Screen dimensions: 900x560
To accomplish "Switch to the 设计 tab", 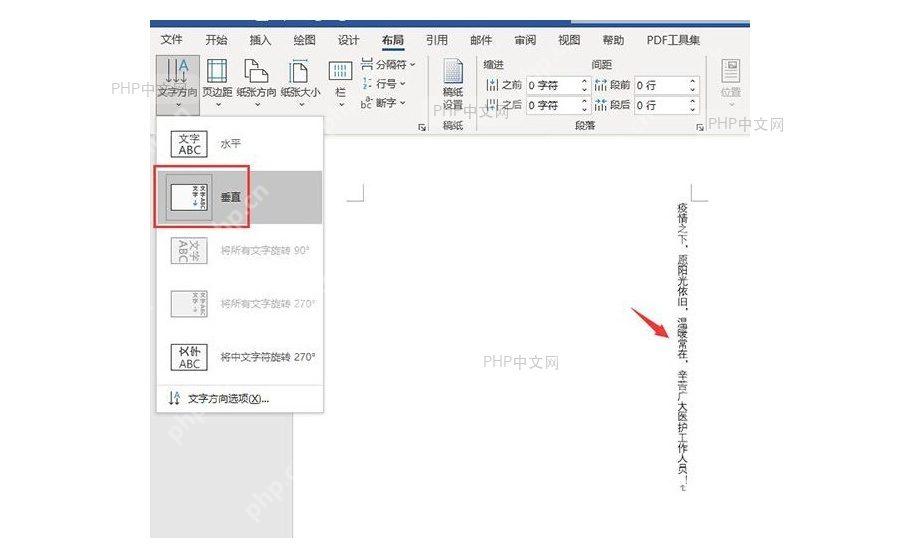I will click(x=348, y=40).
